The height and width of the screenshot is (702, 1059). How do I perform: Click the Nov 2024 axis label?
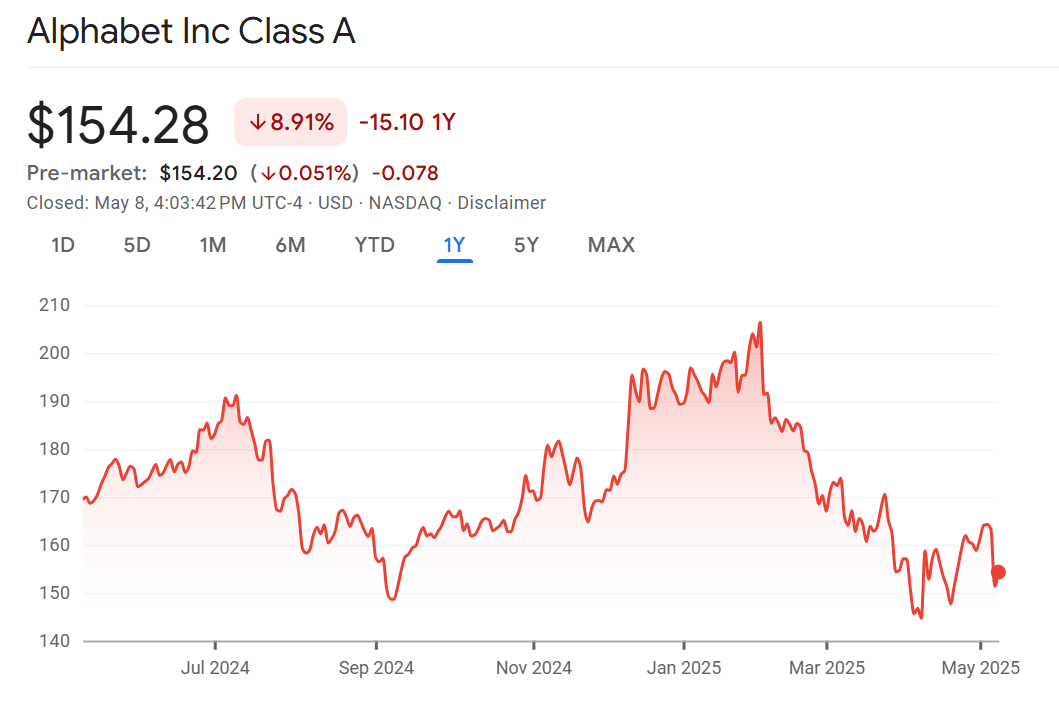(x=534, y=668)
